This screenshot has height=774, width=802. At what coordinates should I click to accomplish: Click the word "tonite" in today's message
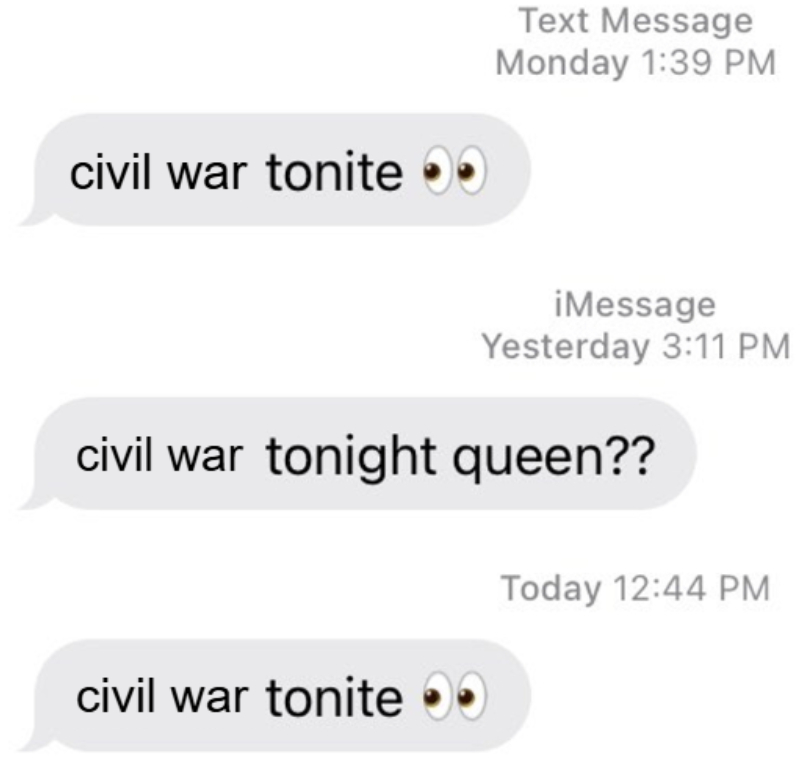[x=334, y=697]
